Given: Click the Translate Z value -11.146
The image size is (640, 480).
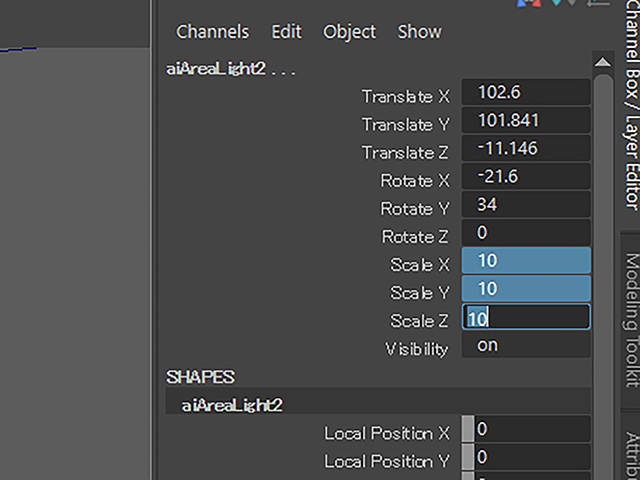Looking at the screenshot, I should click(x=526, y=149).
